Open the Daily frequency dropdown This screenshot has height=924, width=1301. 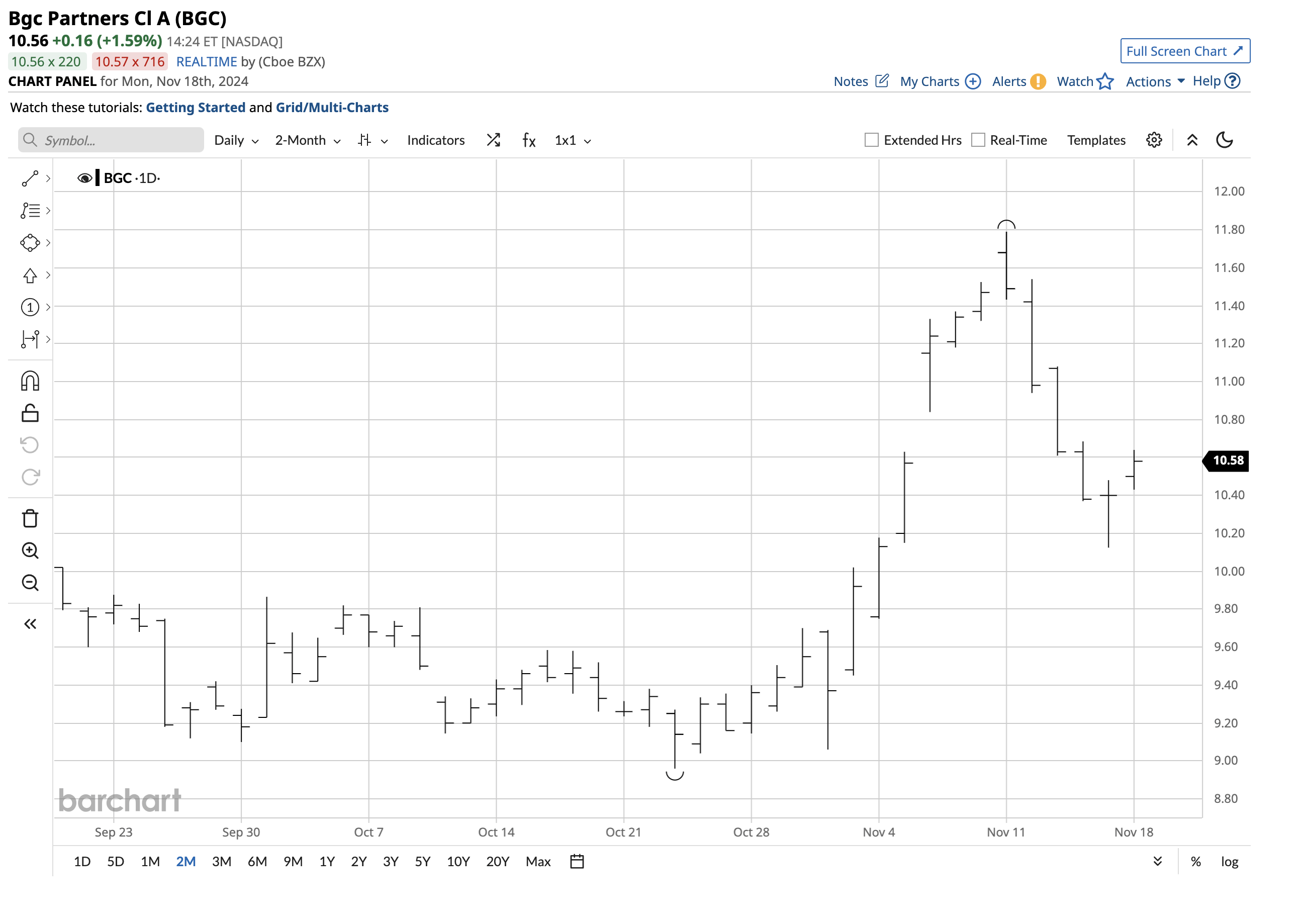(x=236, y=141)
